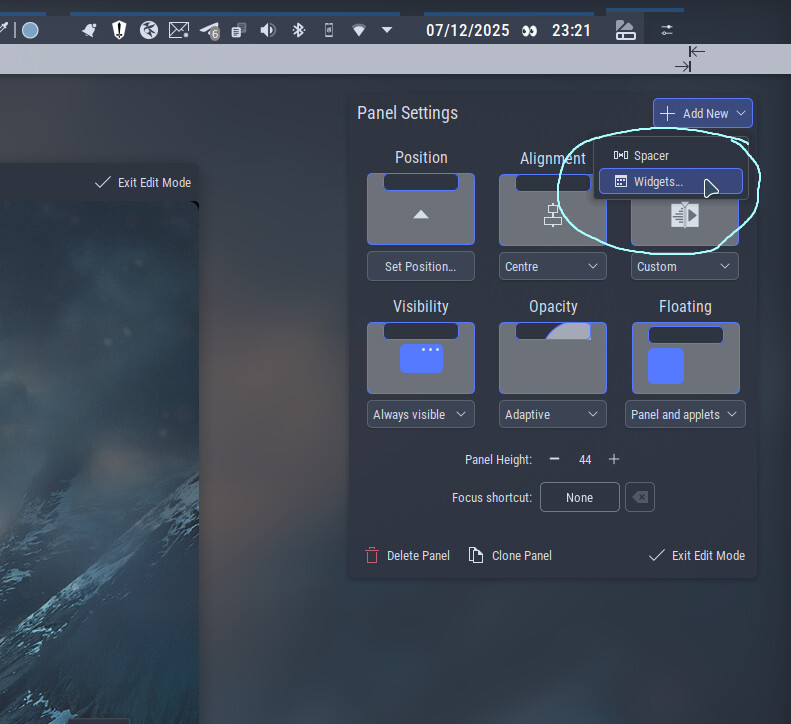Click the Floating preview thumbnail
The width and height of the screenshot is (791, 724).
pyautogui.click(x=685, y=357)
